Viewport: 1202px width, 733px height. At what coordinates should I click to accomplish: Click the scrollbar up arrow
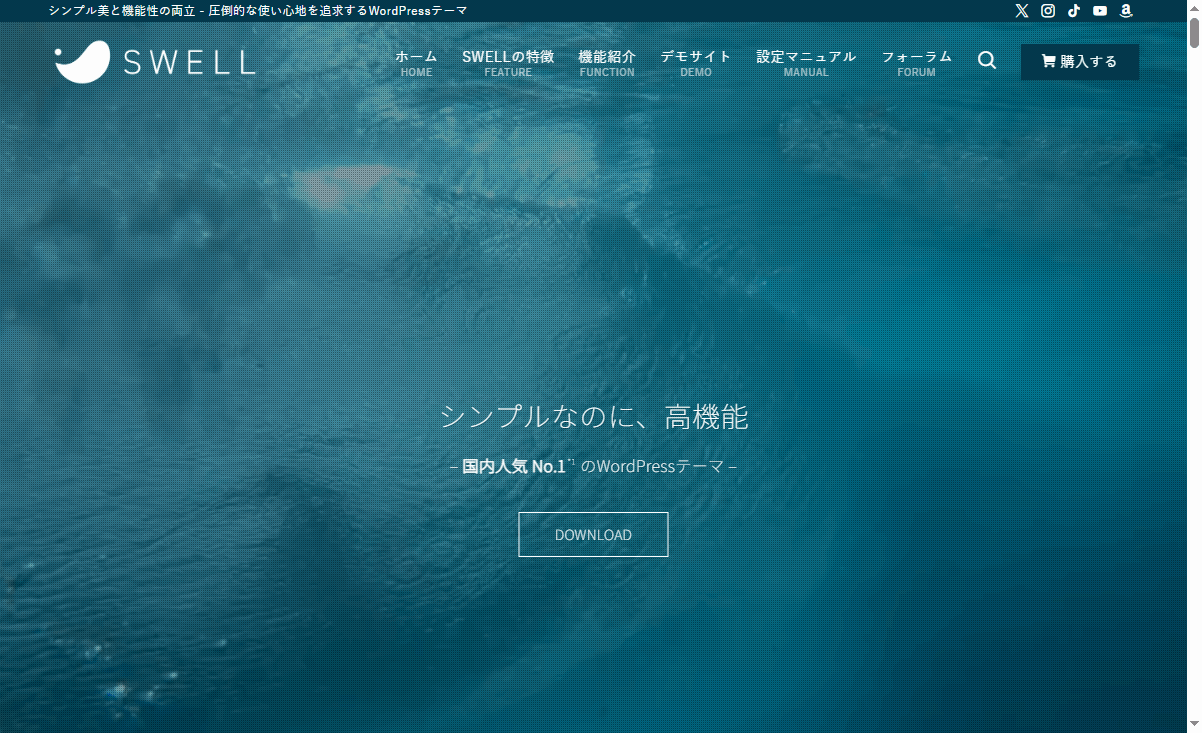pos(1194,8)
